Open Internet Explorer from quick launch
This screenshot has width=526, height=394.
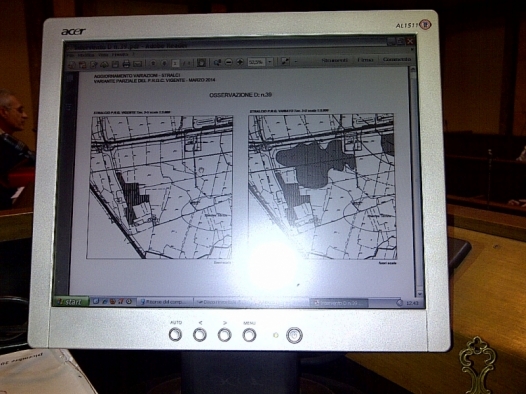click(x=104, y=301)
